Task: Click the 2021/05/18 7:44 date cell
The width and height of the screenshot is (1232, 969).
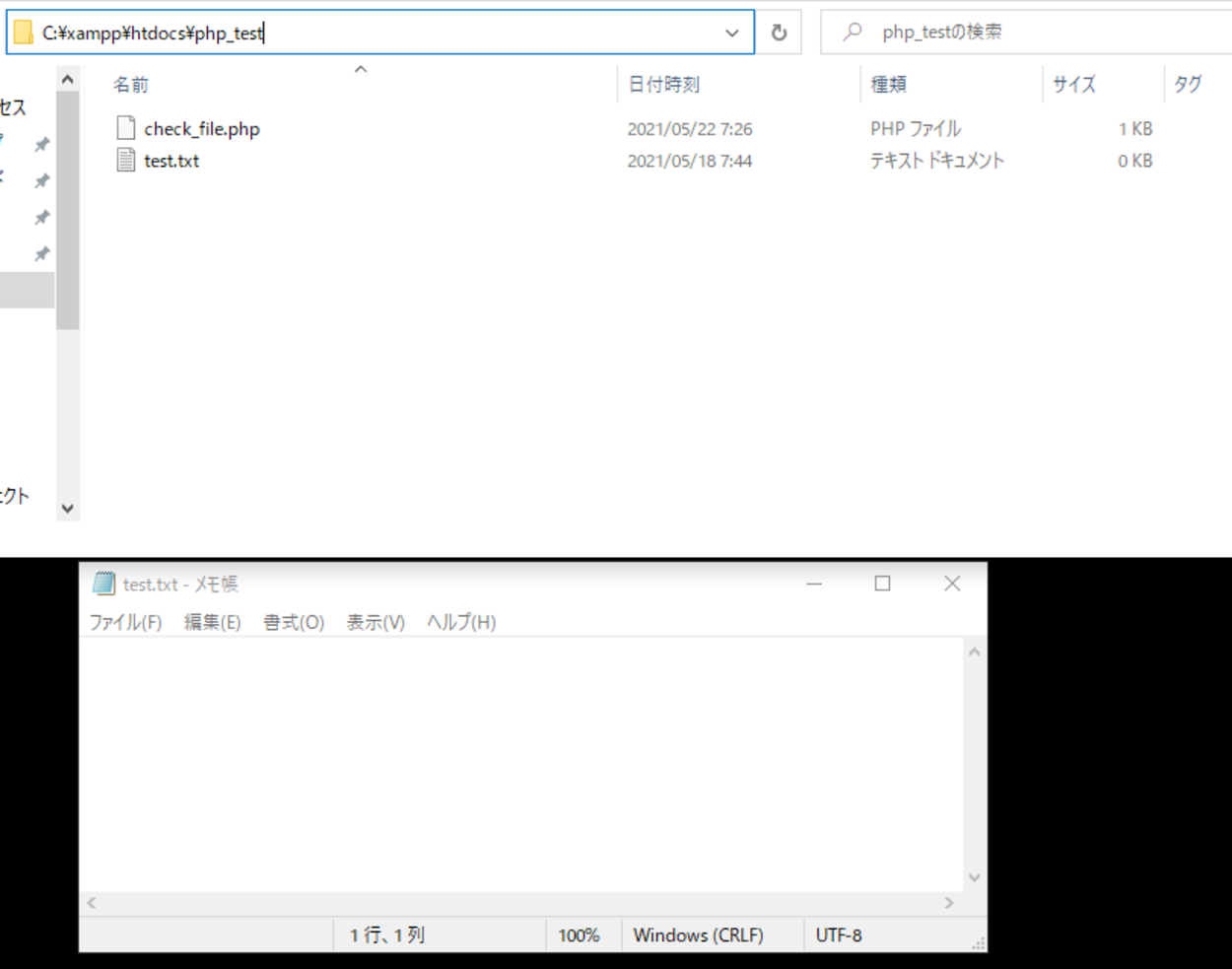Action: tap(690, 161)
